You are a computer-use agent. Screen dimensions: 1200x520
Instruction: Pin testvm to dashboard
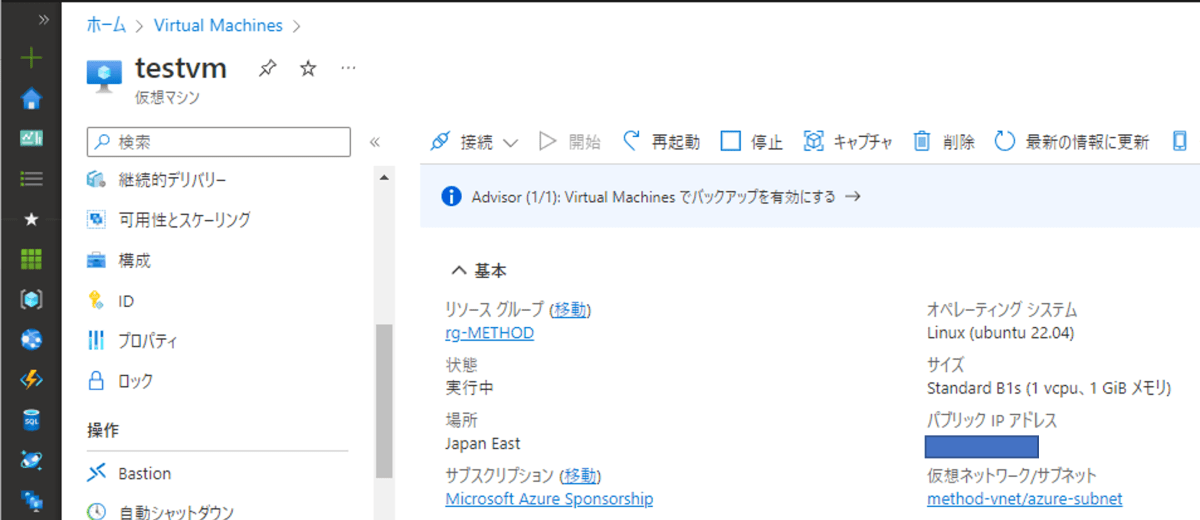click(x=267, y=68)
